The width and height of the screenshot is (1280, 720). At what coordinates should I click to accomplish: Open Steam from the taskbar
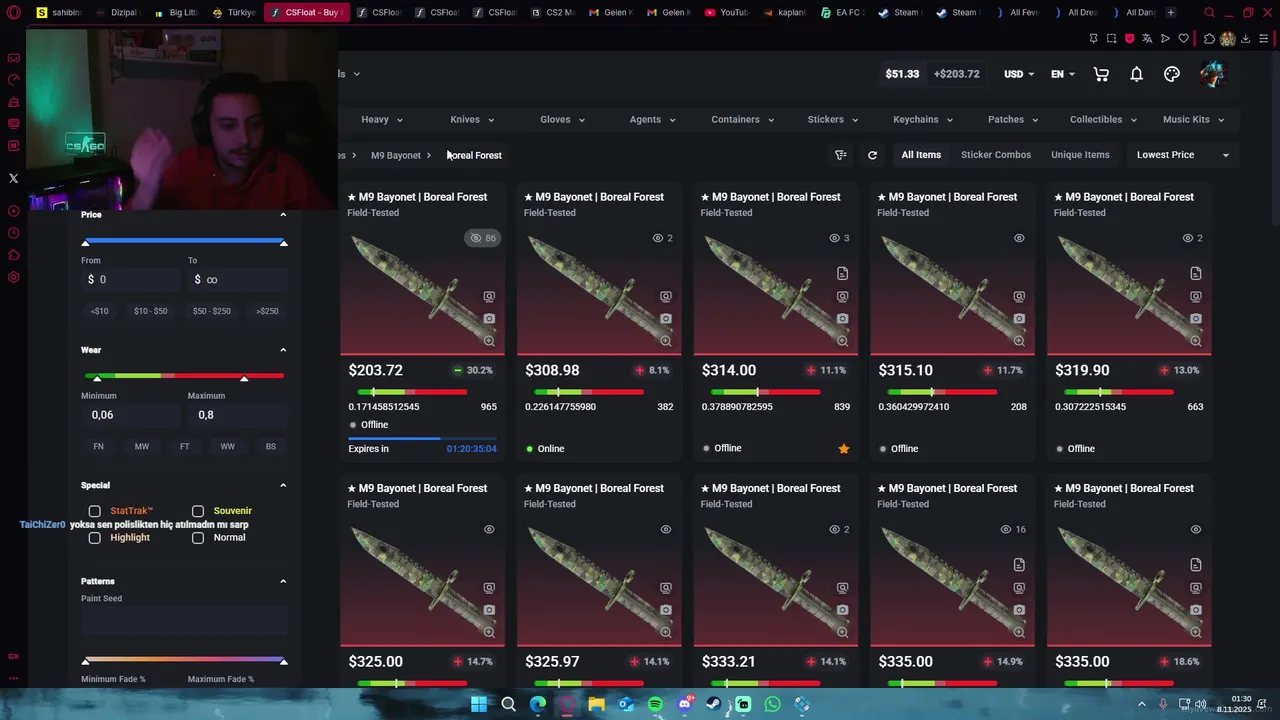714,704
